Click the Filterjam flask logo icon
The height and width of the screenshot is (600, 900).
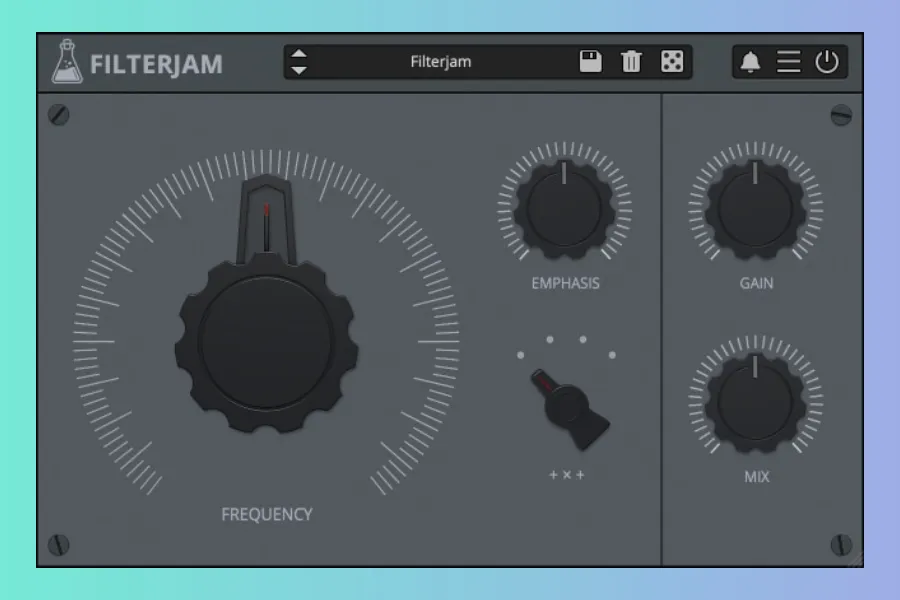(67, 62)
